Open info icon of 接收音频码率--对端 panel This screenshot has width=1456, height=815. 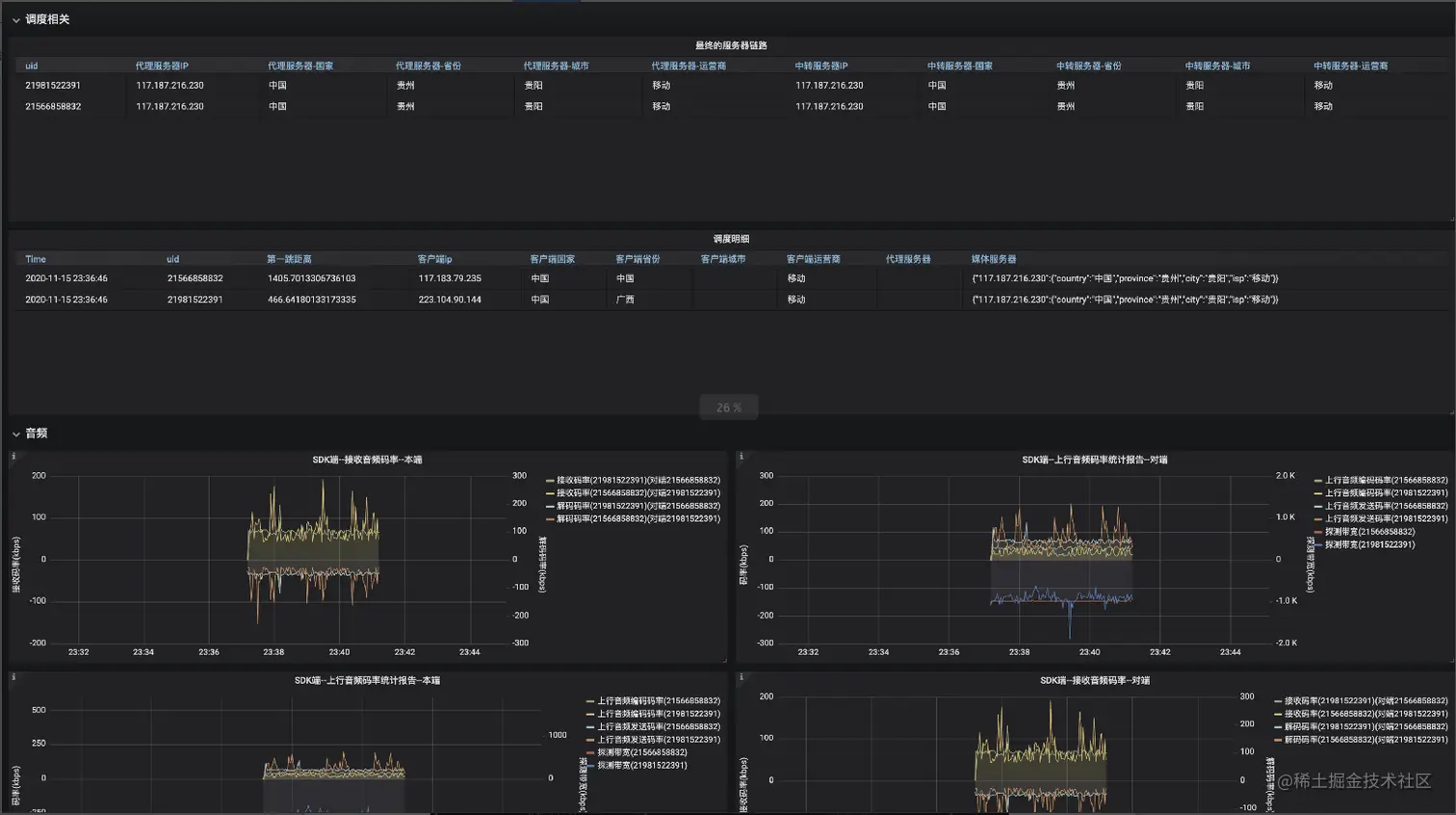pos(741,677)
